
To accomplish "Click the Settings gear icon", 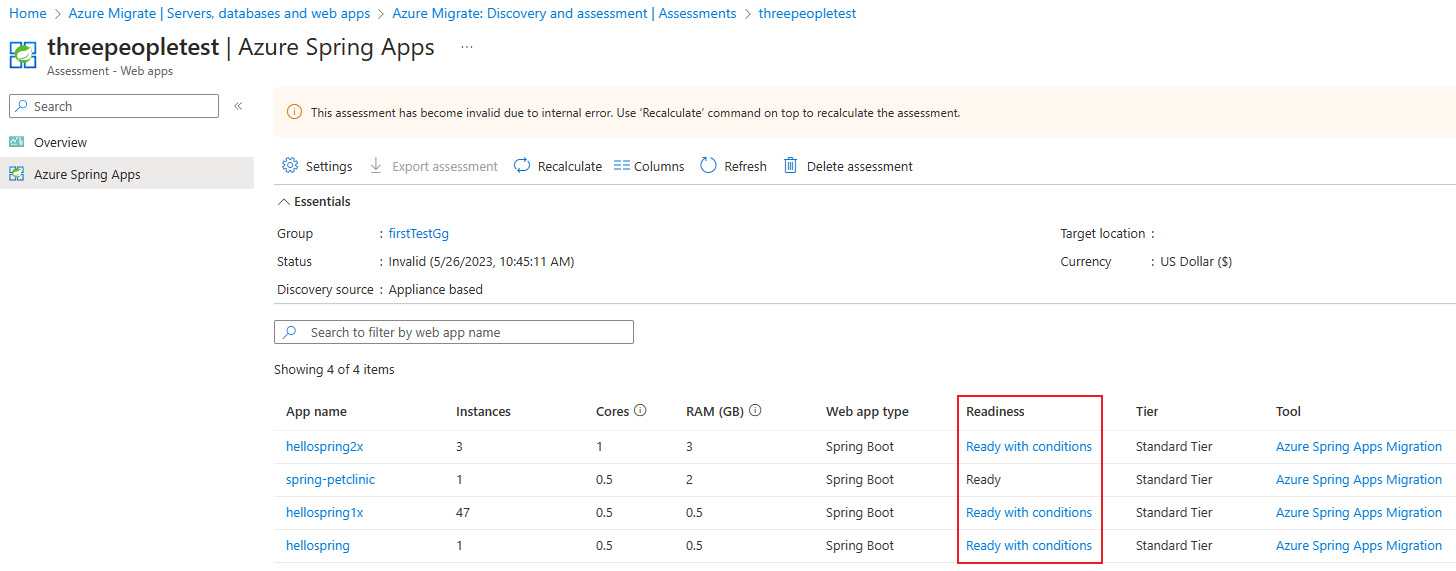I will pos(290,166).
